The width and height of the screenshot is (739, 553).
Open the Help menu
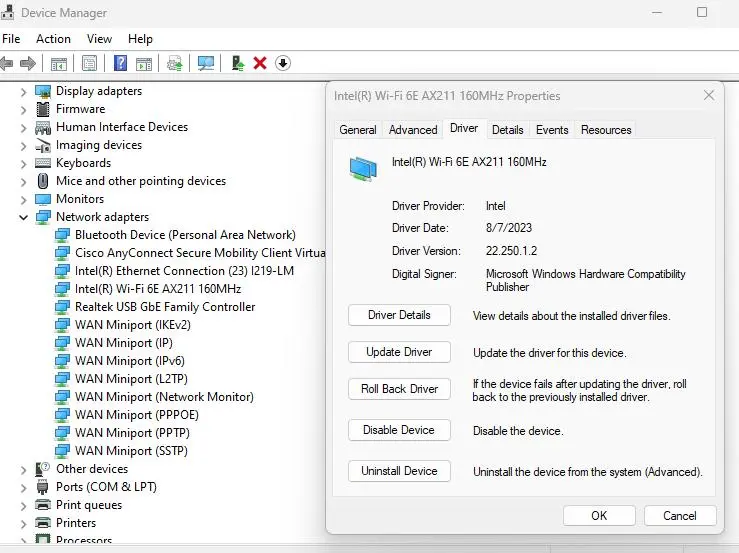(x=140, y=39)
